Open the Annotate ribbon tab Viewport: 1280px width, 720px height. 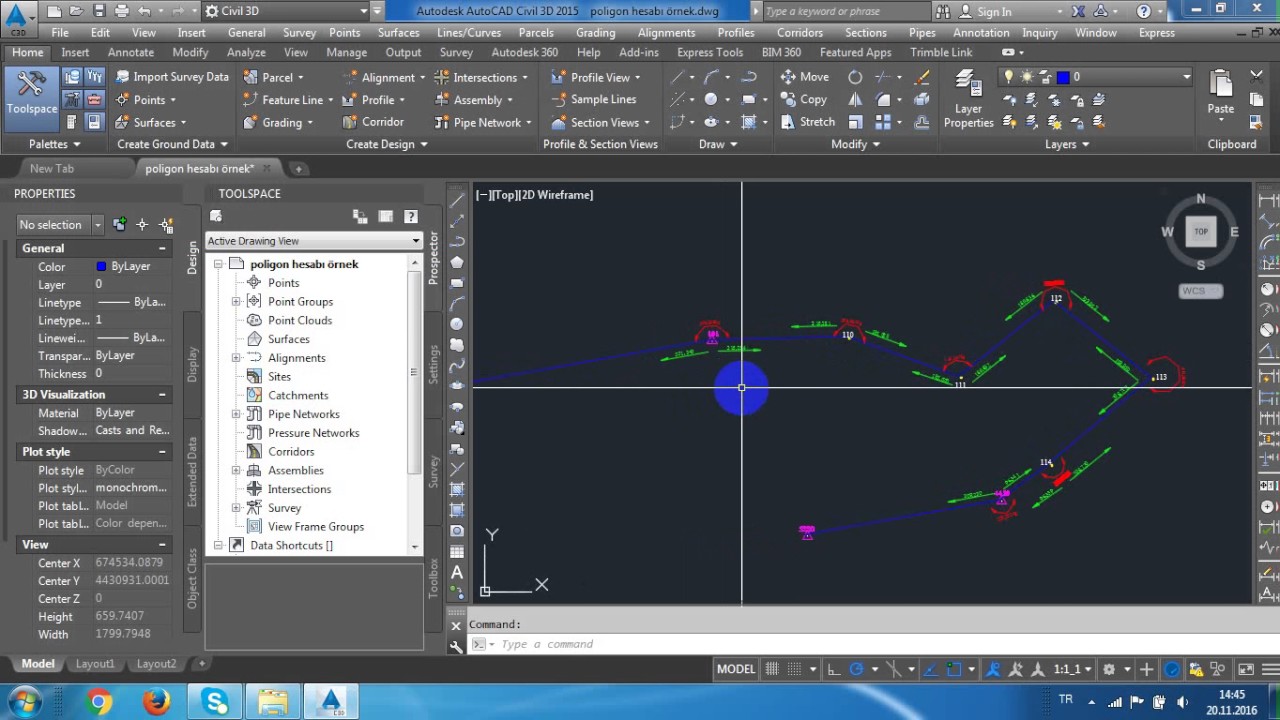pyautogui.click(x=131, y=52)
